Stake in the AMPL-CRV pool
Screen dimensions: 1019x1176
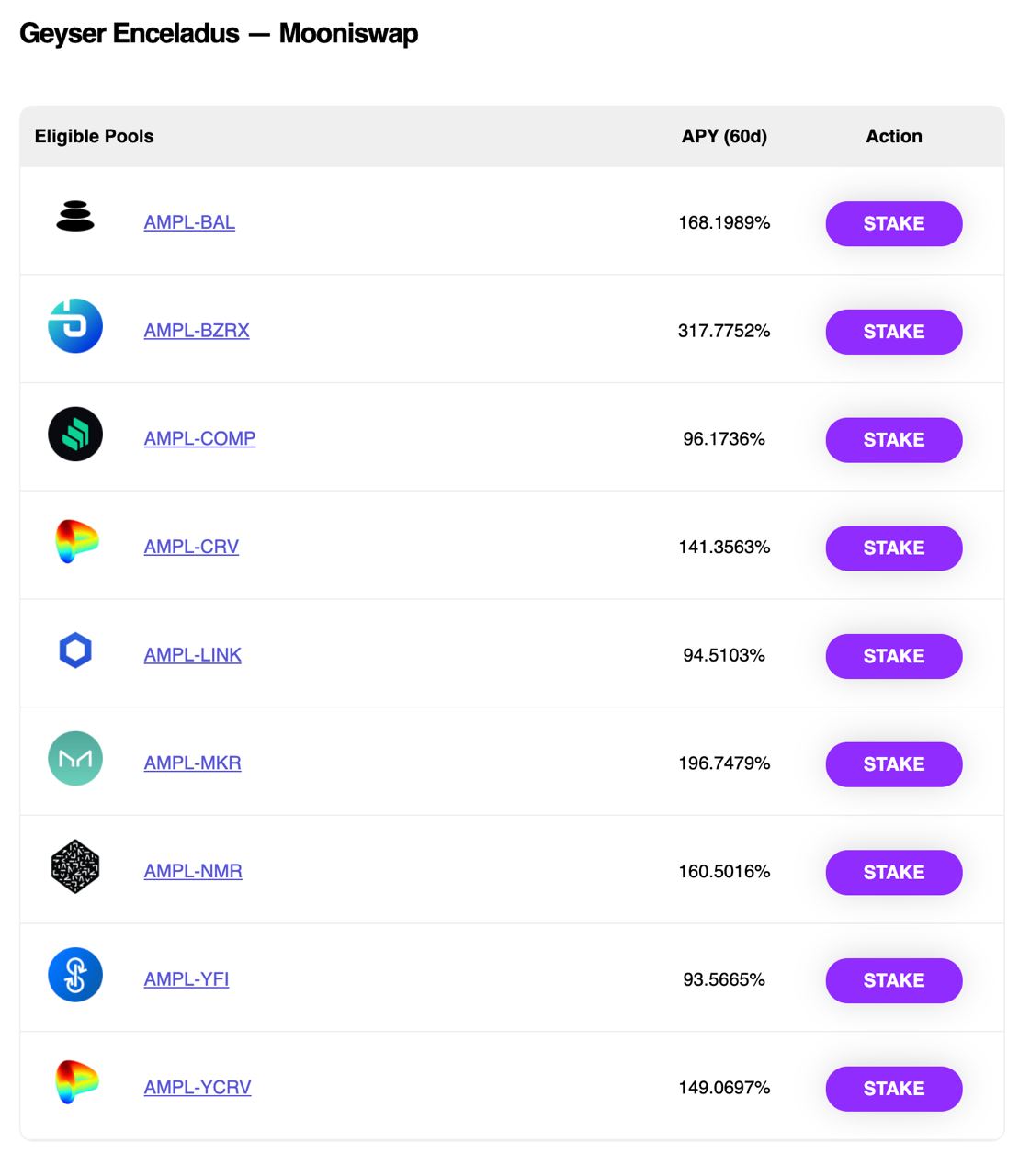point(894,548)
